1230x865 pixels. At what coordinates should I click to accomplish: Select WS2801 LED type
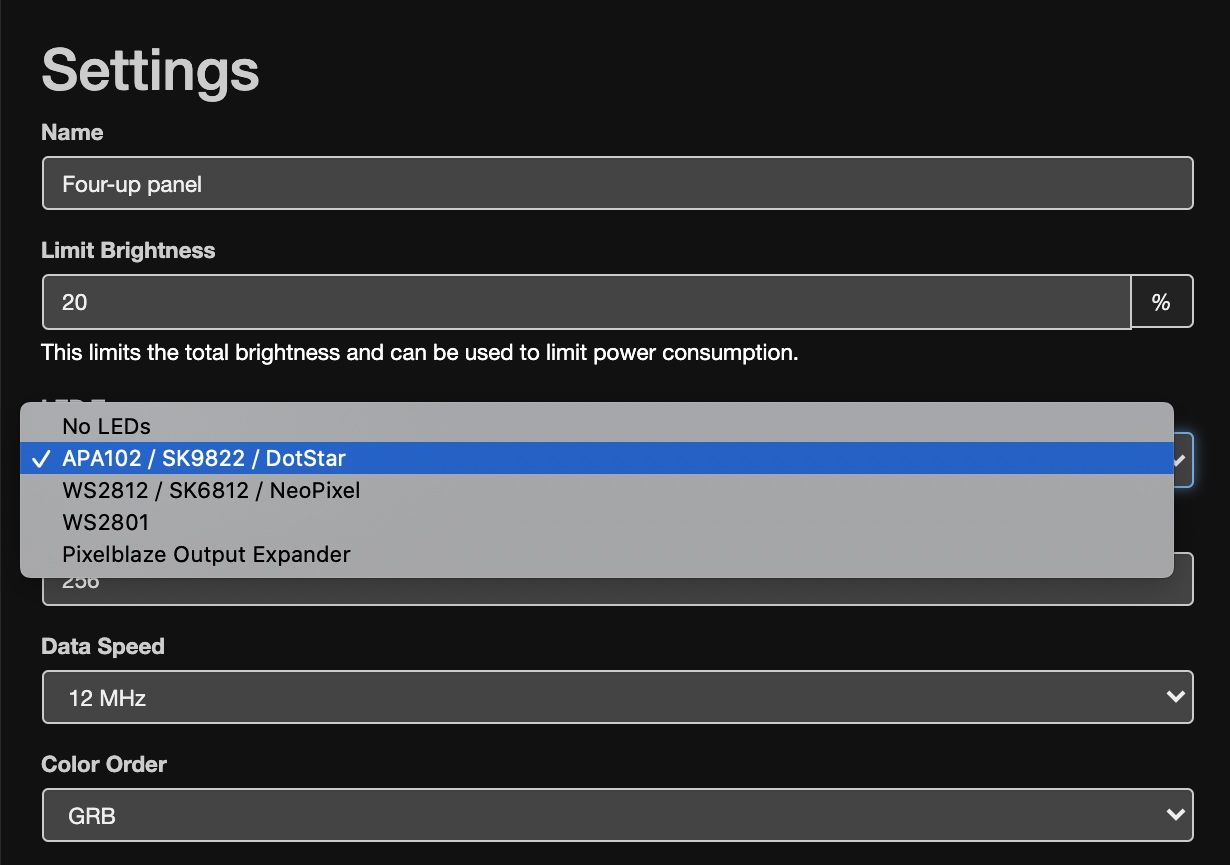105,522
